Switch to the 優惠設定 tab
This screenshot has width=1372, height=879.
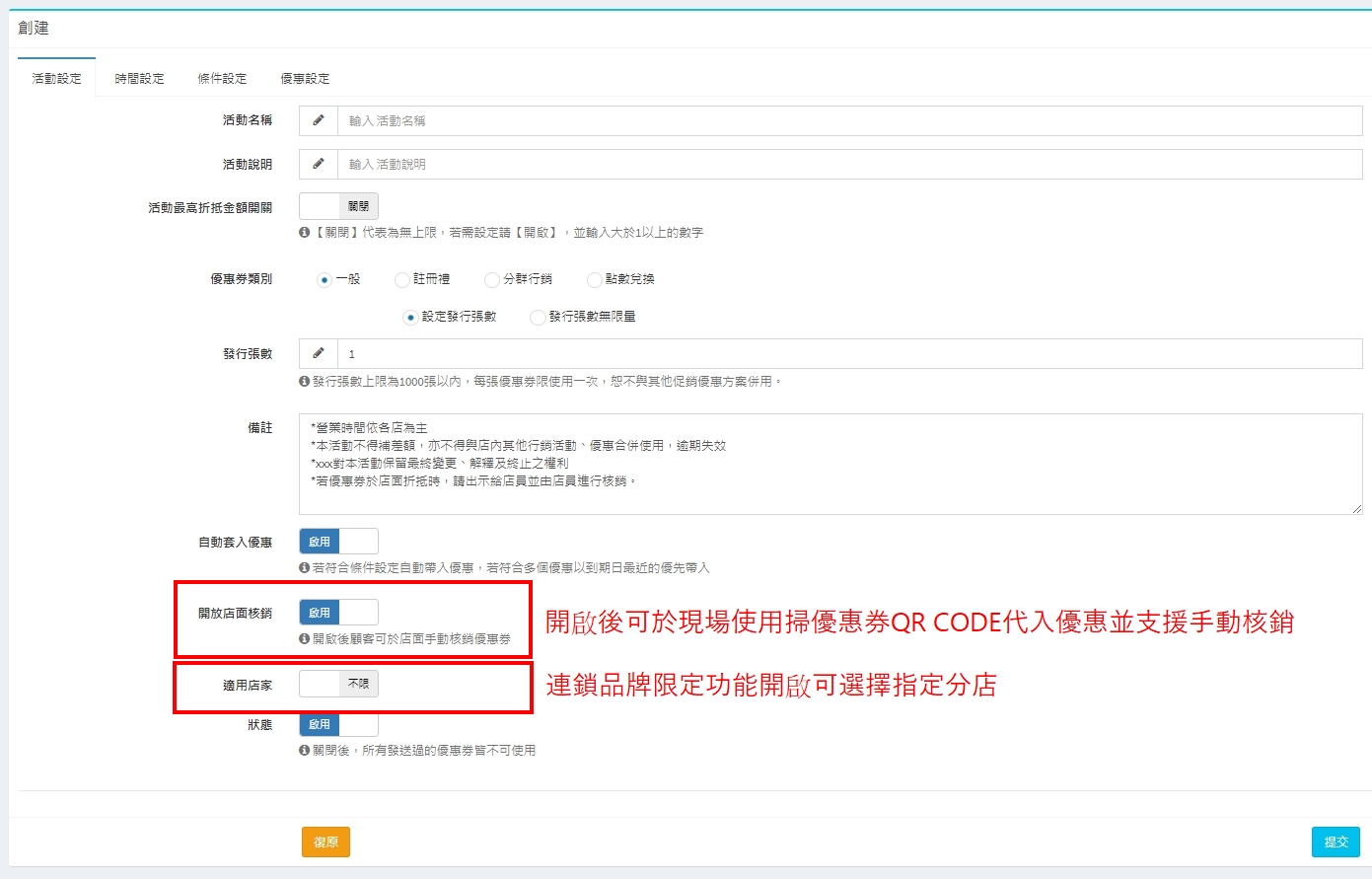pyautogui.click(x=305, y=79)
